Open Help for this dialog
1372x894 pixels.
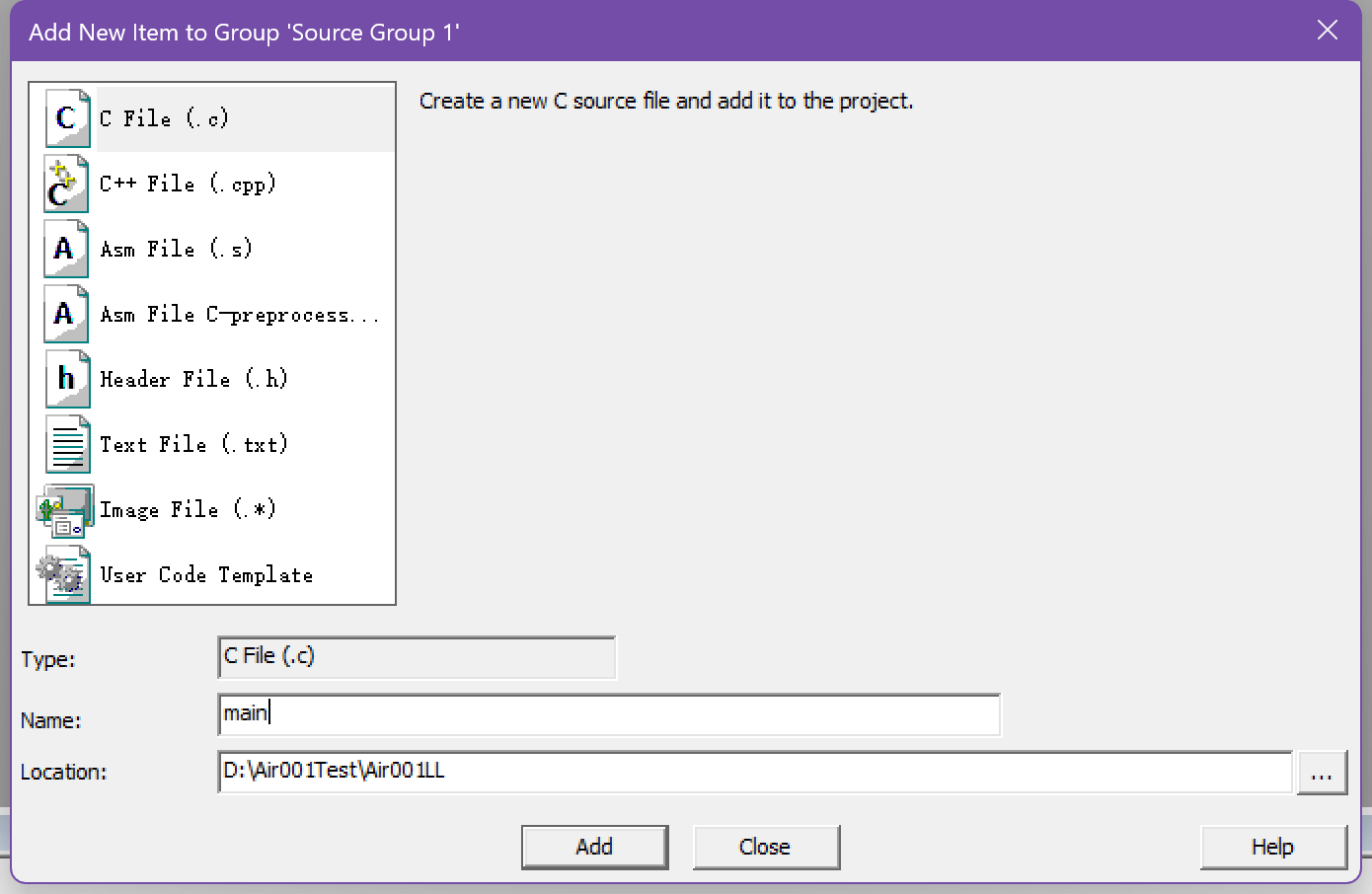click(x=1272, y=847)
